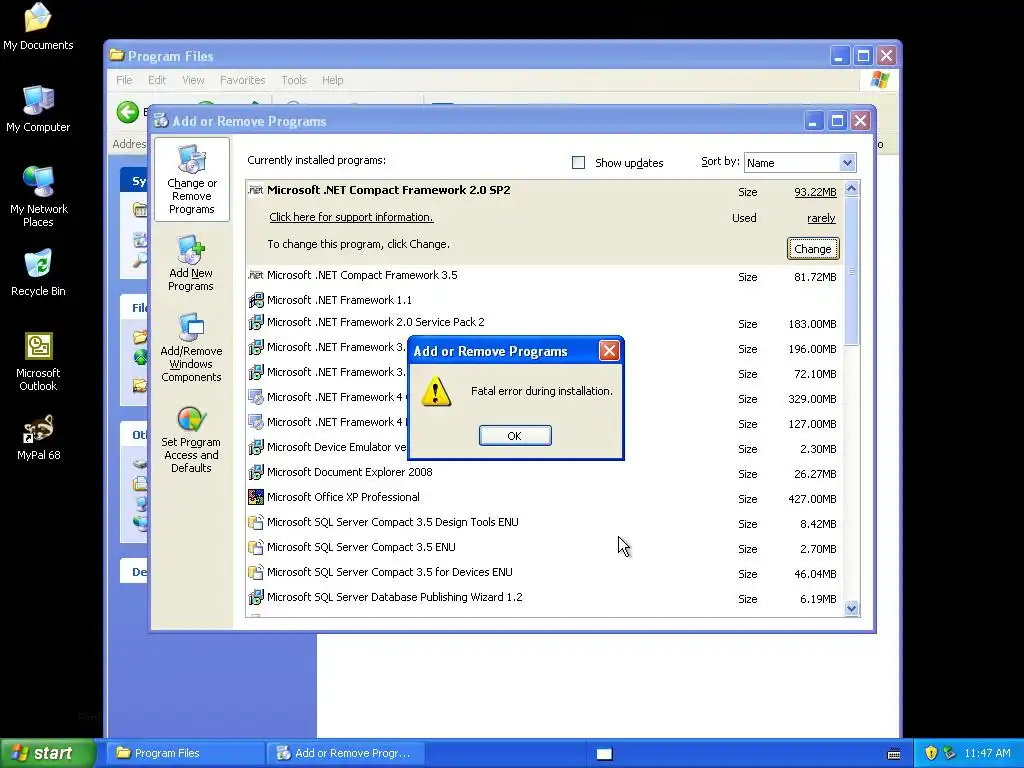The image size is (1024, 768).
Task: Open Favorites menu in Program Files window
Action: click(x=242, y=80)
